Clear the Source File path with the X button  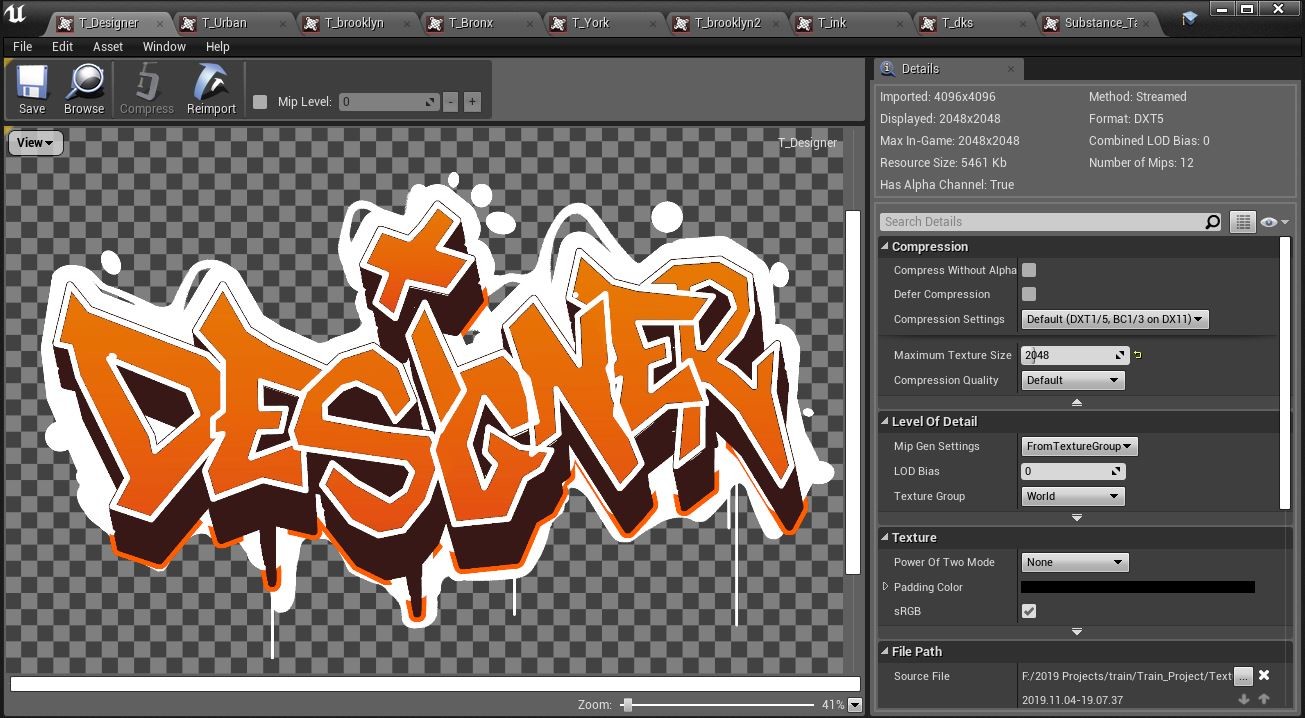coord(1263,675)
